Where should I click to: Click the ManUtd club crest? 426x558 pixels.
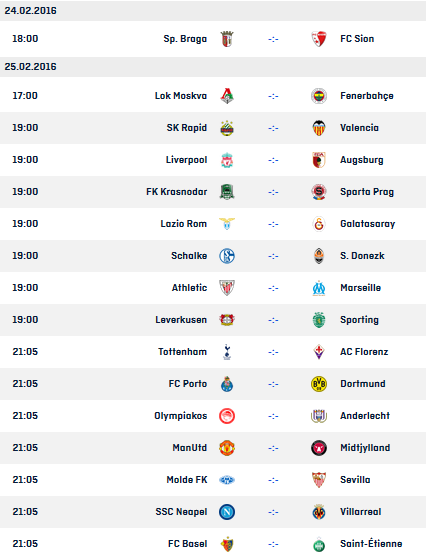227,448
